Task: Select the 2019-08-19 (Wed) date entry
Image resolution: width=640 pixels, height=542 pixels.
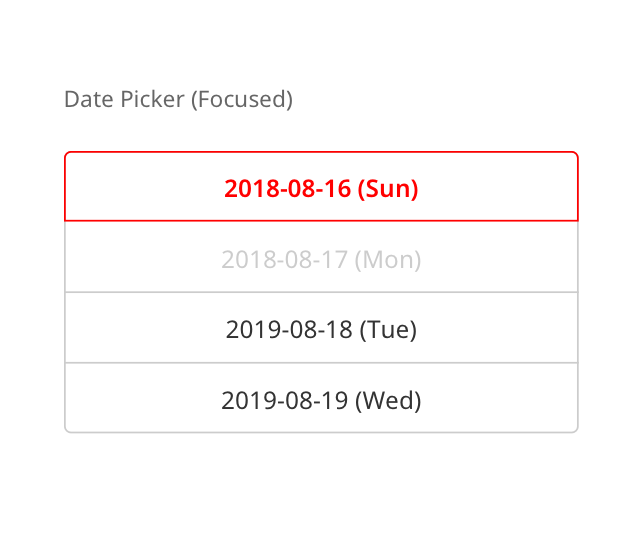Action: [x=321, y=401]
